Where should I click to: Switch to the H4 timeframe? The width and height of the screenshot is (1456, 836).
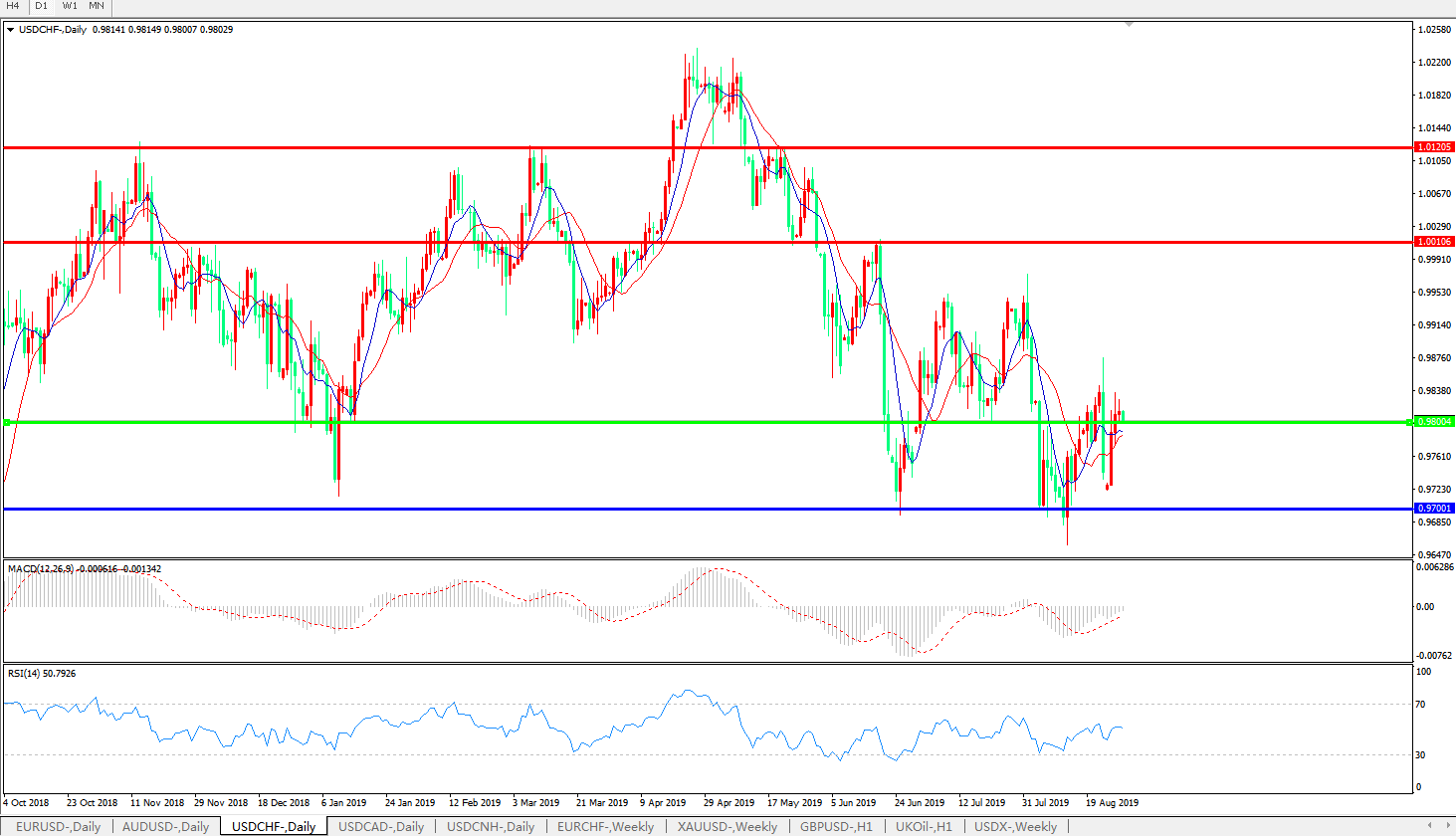(x=13, y=6)
